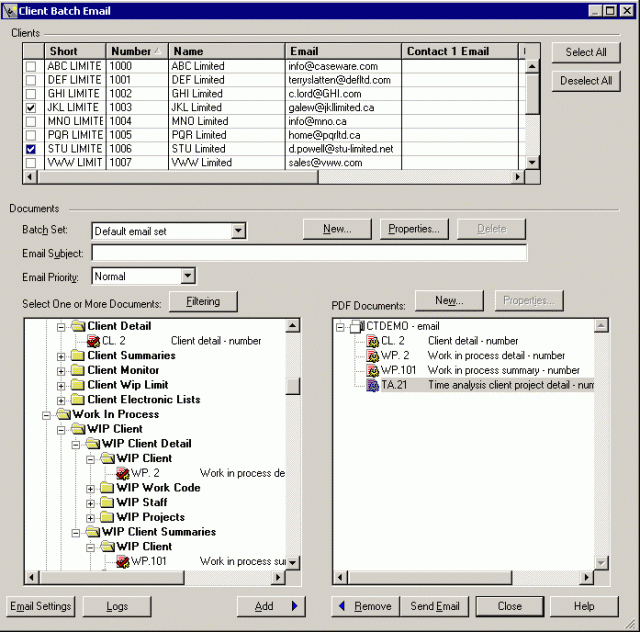This screenshot has height=632, width=640.
Task: Click the document tree vertical scrollbar thumb
Action: [293, 387]
